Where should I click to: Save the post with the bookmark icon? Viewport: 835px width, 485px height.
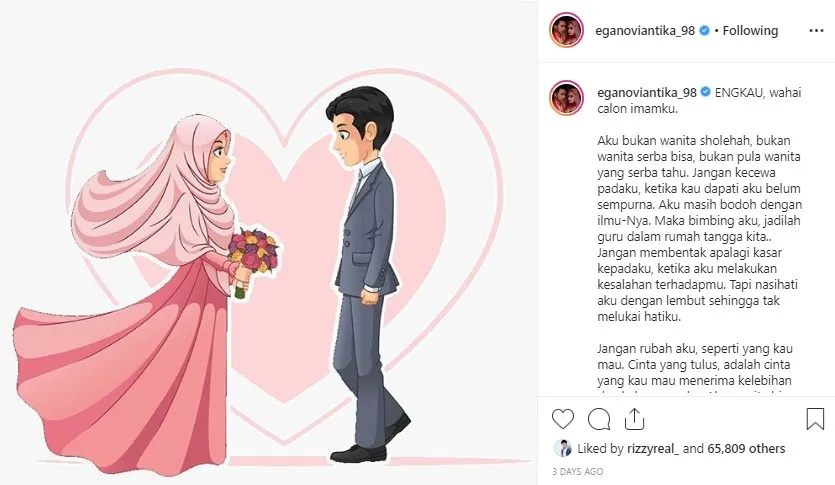coord(815,419)
